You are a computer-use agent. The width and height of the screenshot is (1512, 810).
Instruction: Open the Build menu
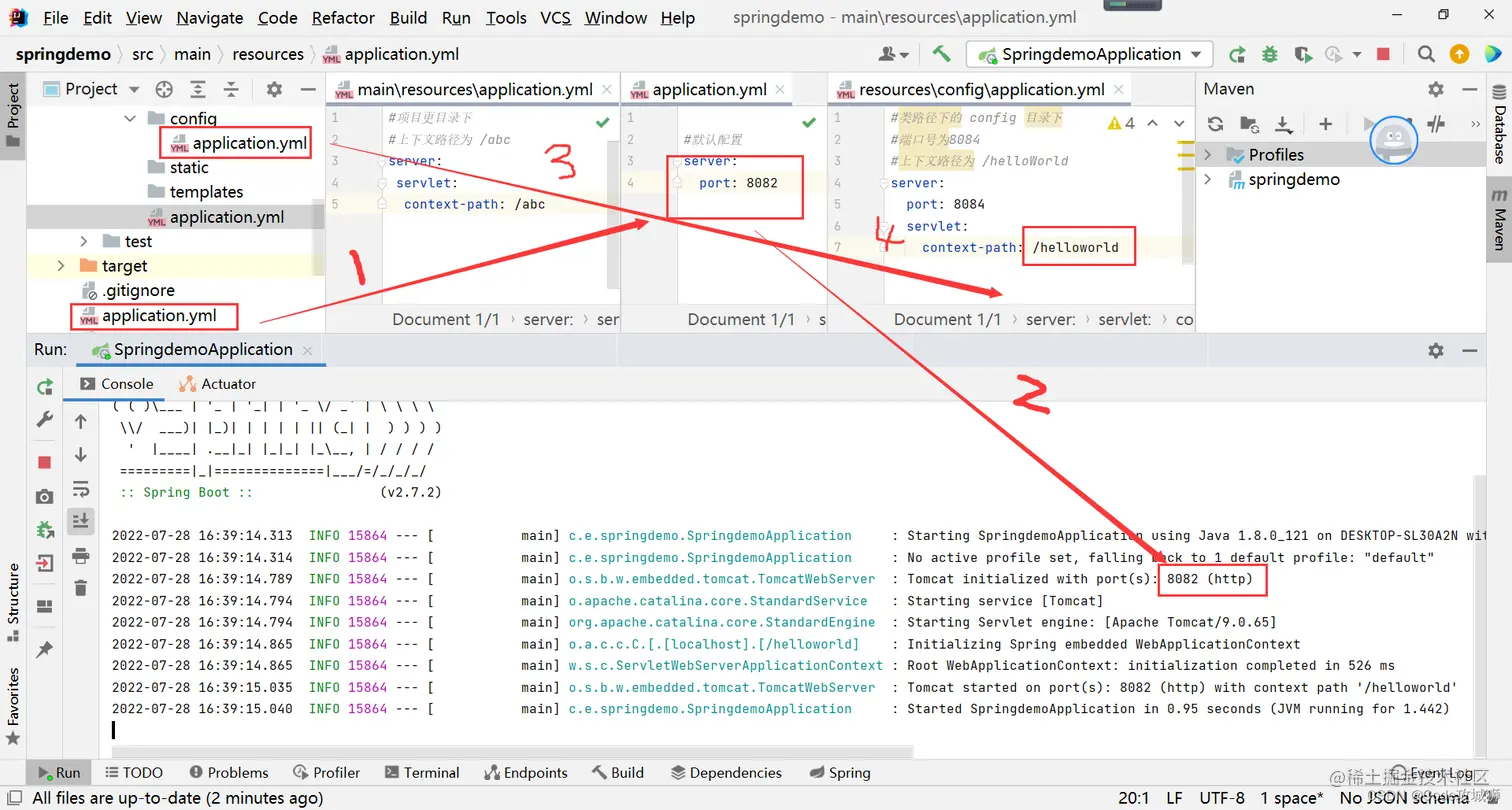tap(408, 18)
